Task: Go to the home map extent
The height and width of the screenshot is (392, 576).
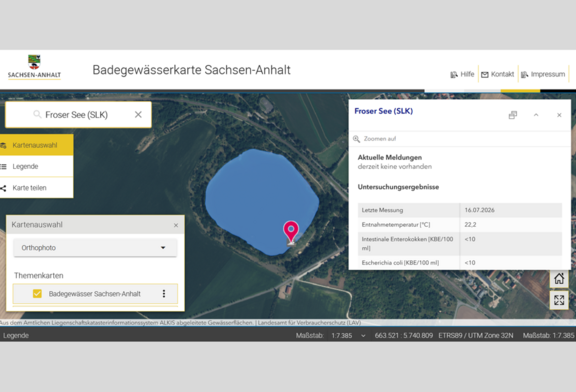Action: click(x=559, y=279)
